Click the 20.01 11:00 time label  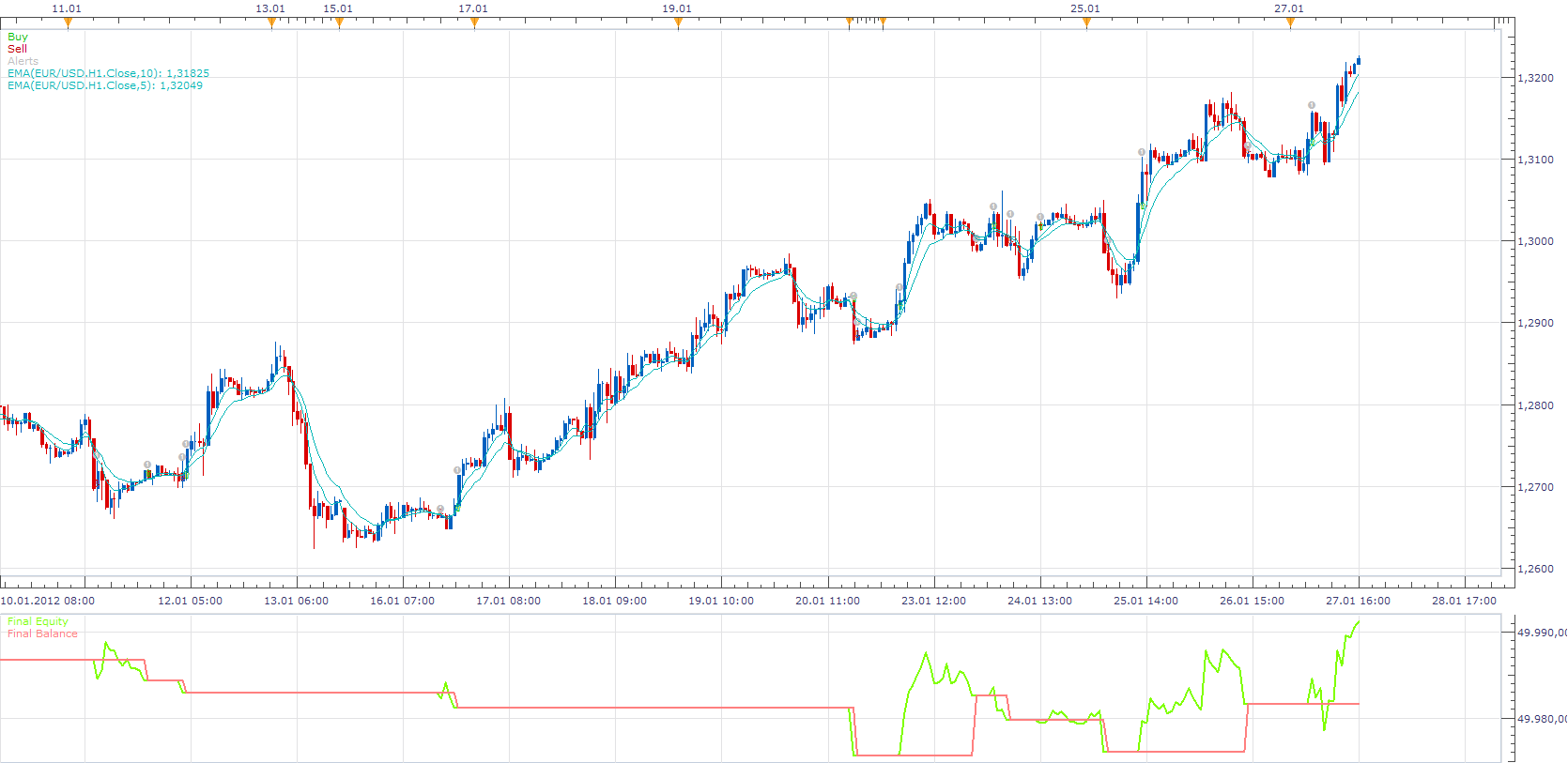click(828, 601)
